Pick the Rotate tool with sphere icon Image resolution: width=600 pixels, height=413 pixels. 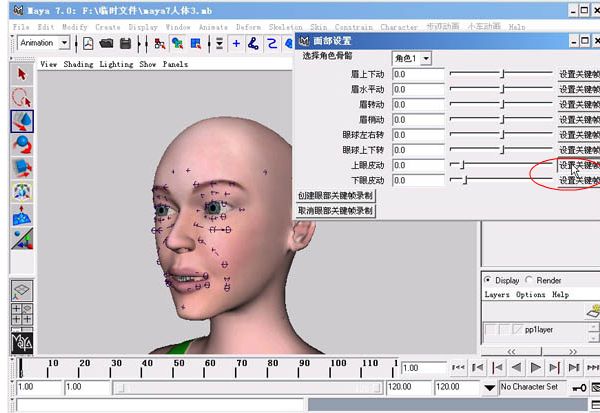[22, 145]
